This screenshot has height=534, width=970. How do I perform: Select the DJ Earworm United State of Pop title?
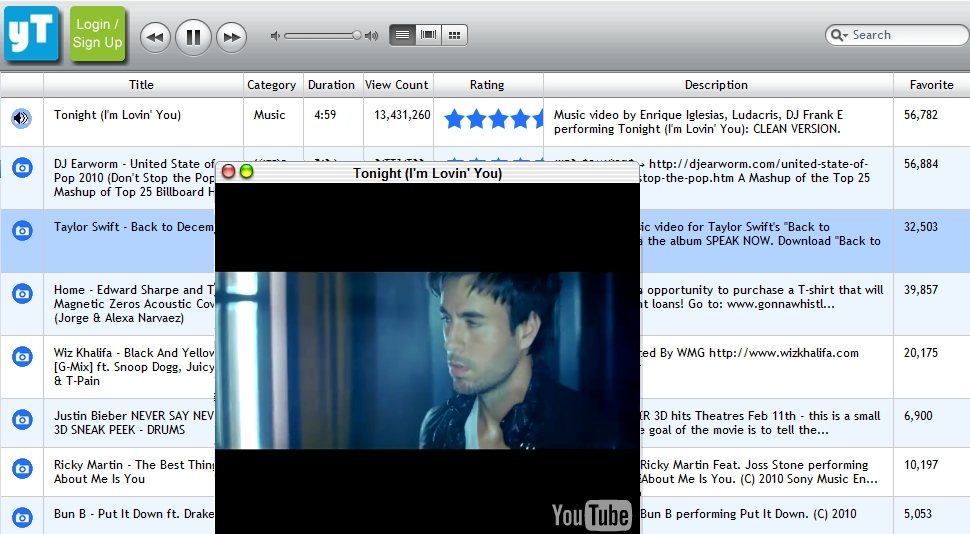click(x=134, y=178)
